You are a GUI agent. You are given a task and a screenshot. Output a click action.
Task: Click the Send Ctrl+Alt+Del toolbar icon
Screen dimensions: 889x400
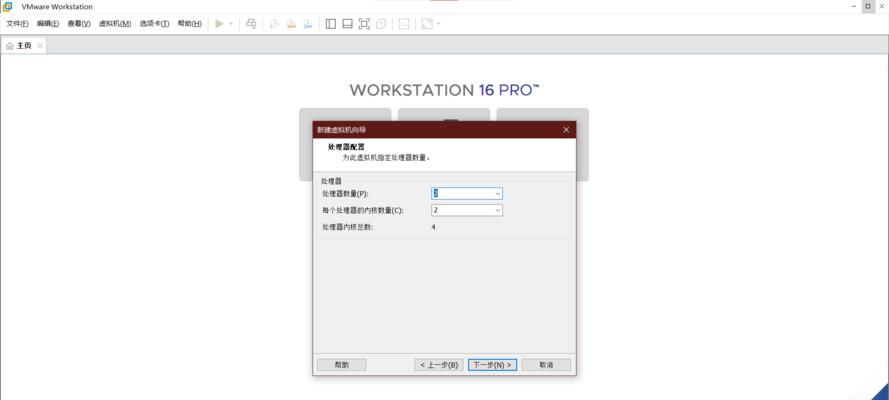pos(251,24)
